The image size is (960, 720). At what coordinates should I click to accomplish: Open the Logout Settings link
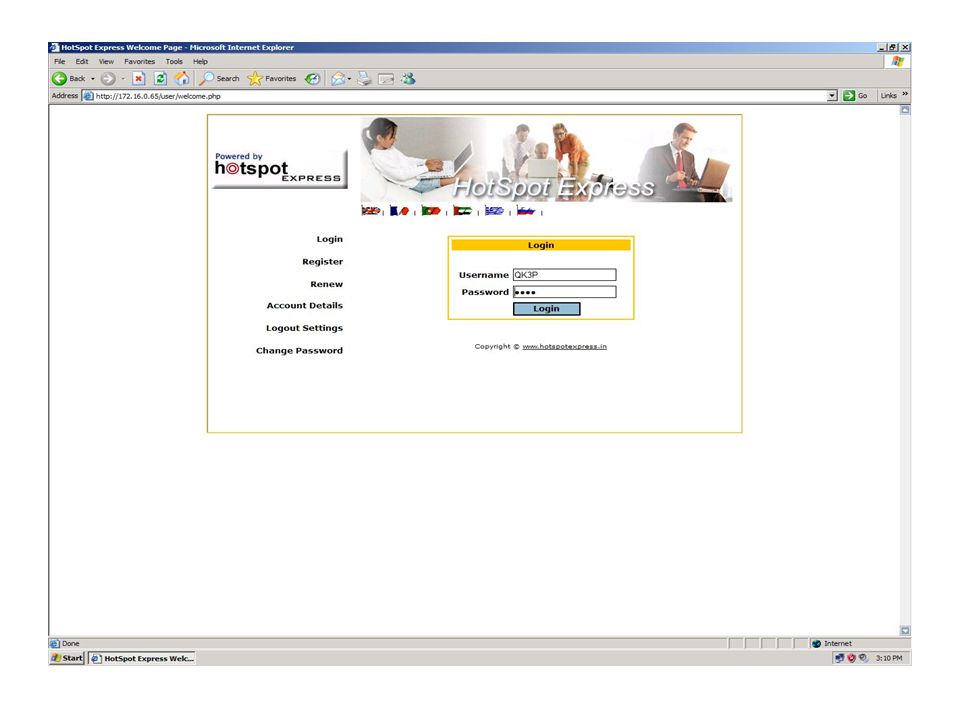click(x=304, y=328)
